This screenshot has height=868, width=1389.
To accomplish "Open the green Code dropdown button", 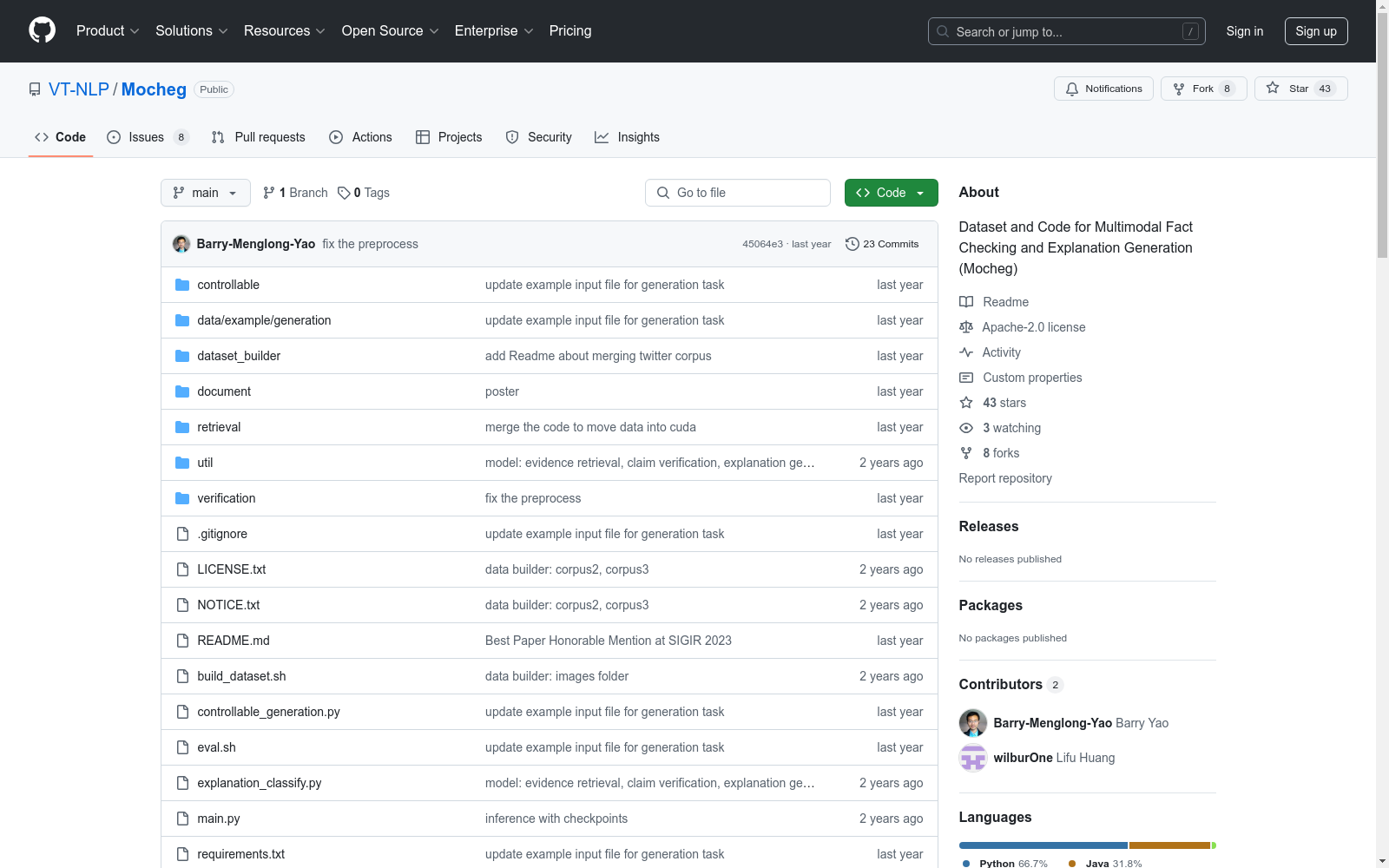I will click(x=891, y=193).
